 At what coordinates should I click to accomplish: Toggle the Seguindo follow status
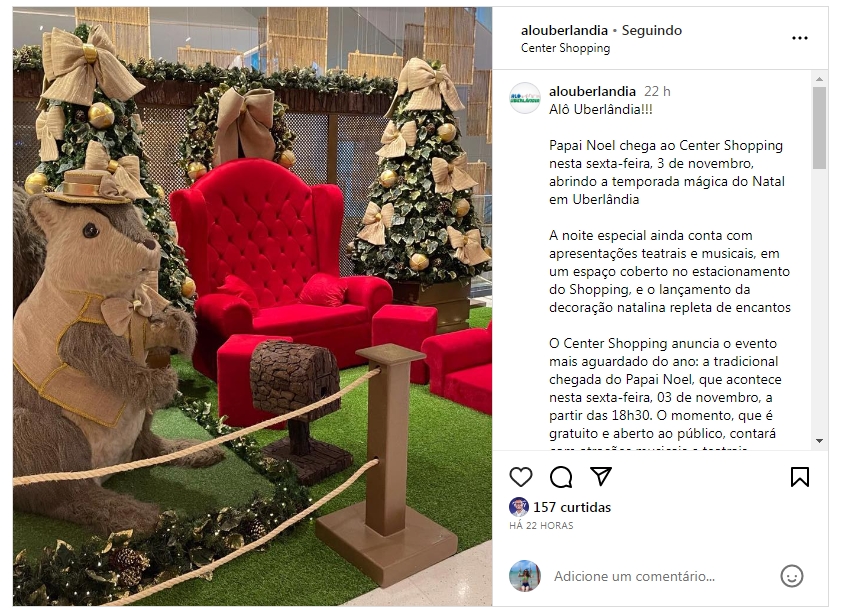click(x=652, y=31)
